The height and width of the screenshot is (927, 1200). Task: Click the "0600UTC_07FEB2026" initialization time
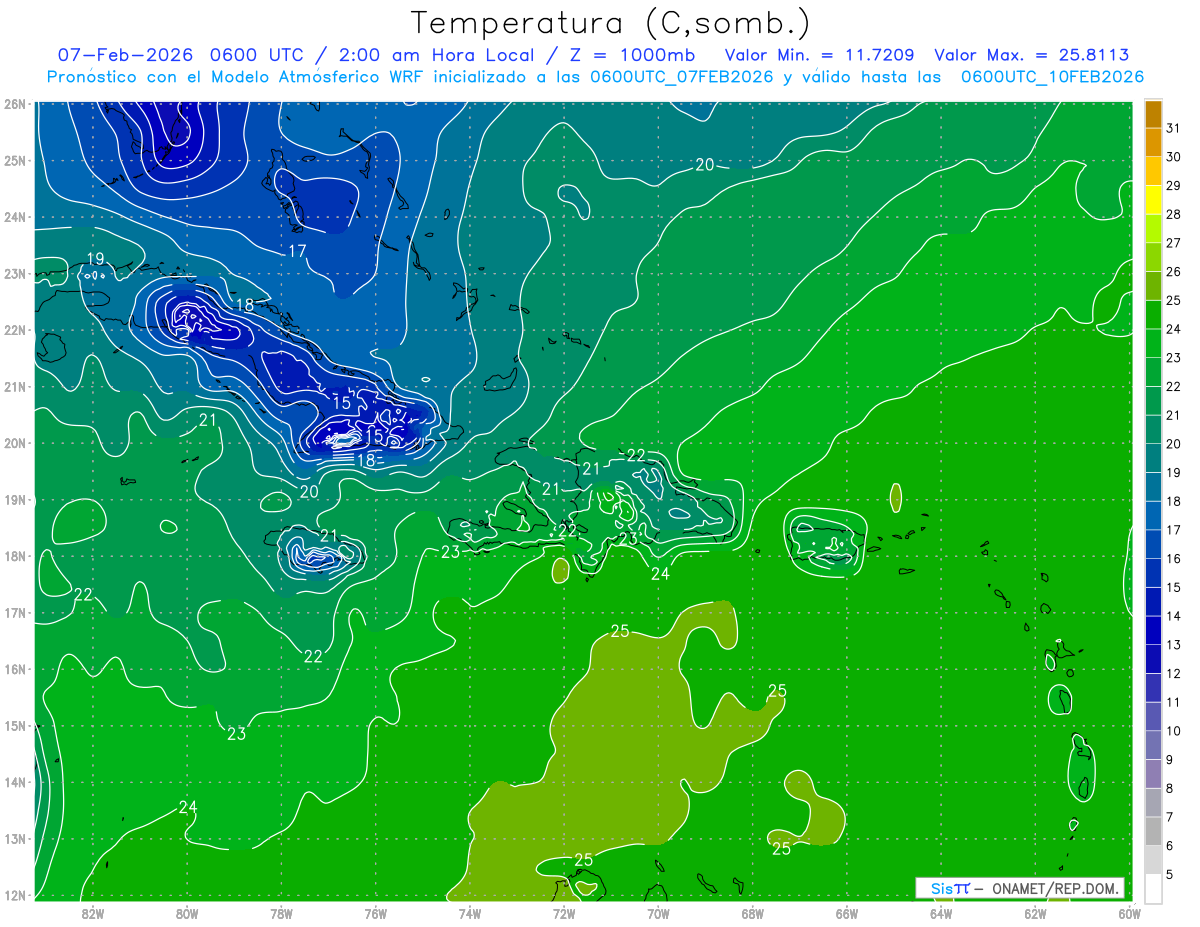tap(682, 77)
